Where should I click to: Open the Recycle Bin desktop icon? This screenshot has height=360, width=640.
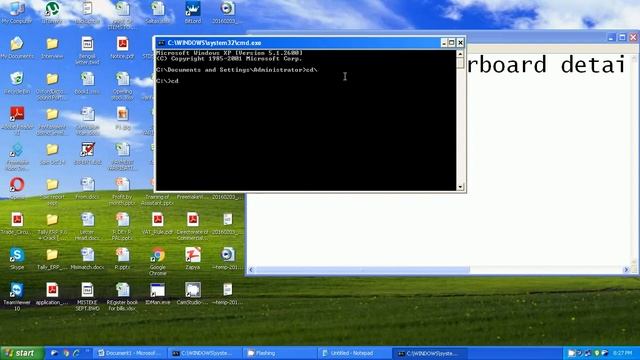17,83
